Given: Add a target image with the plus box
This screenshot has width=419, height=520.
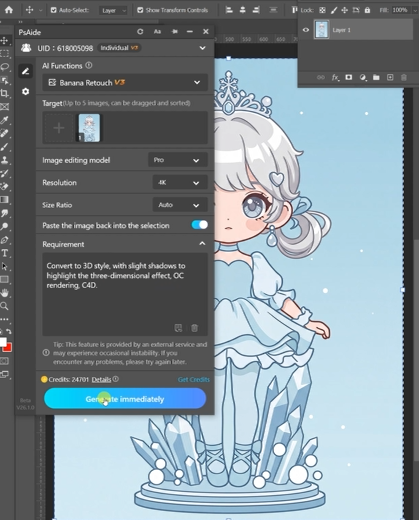Looking at the screenshot, I should coord(59,128).
